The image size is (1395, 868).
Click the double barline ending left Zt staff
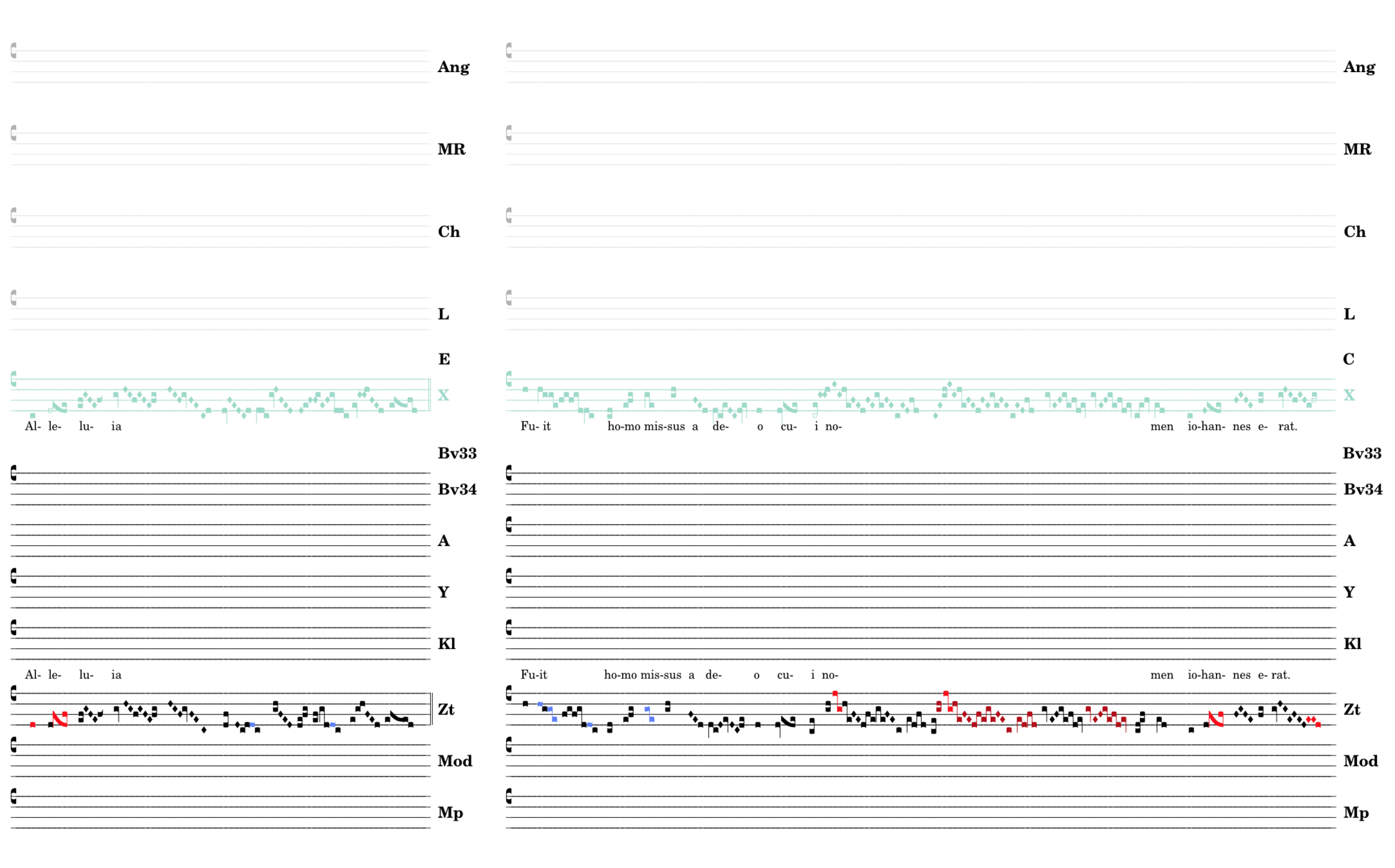point(431,709)
